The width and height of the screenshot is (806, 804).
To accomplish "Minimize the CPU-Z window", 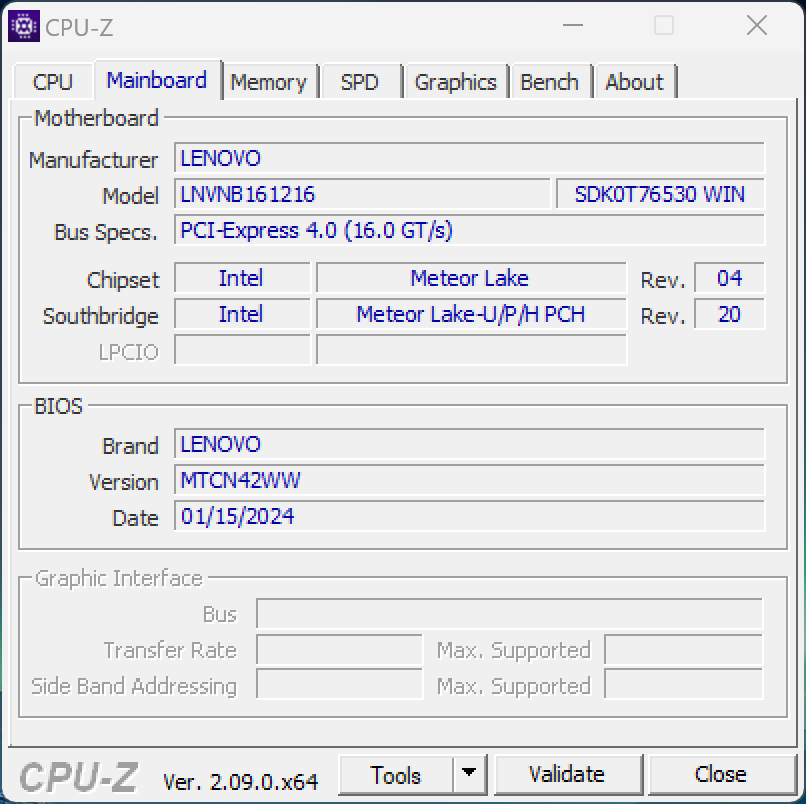I will (573, 25).
